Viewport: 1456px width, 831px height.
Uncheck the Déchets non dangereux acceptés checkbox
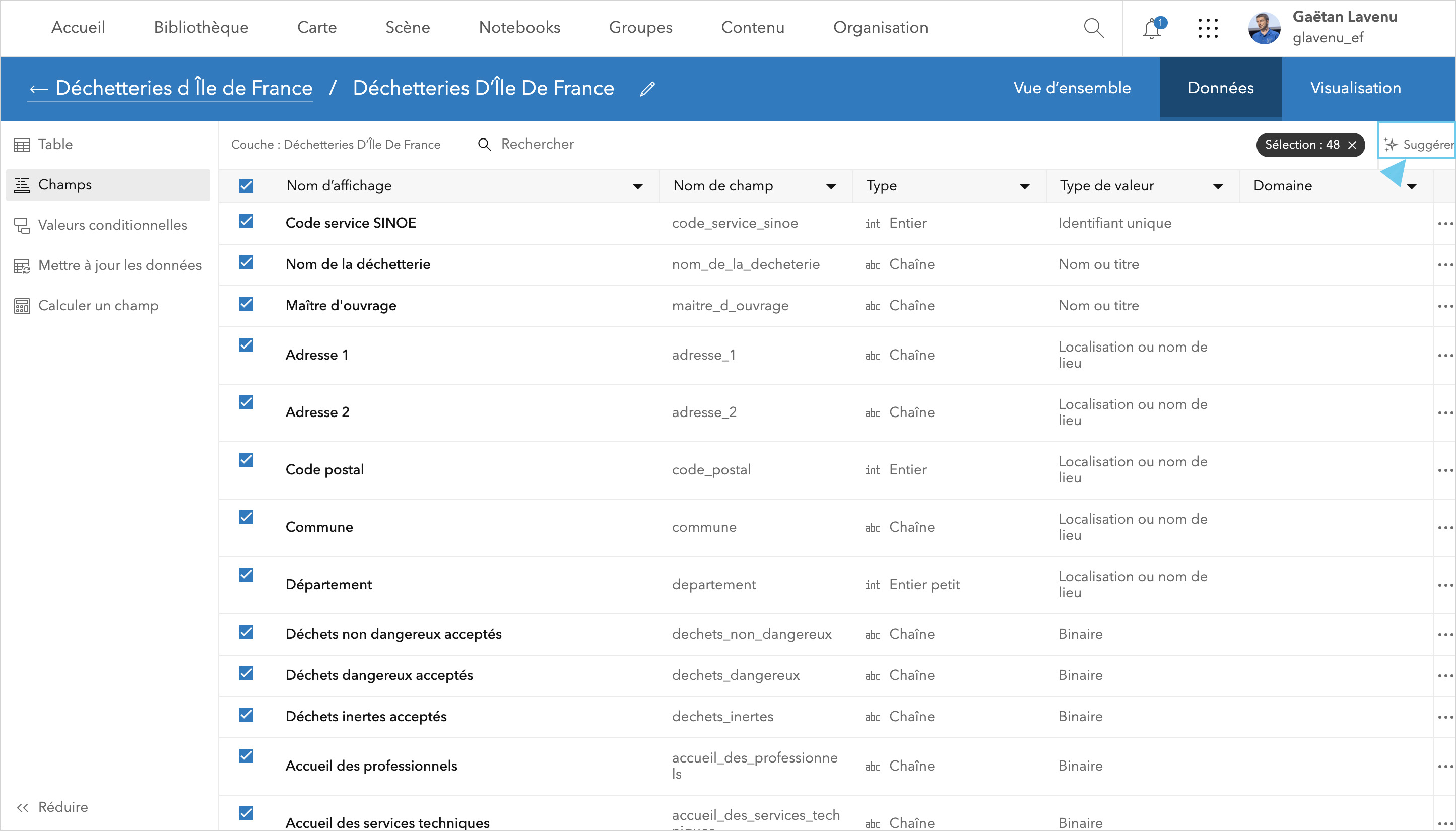(246, 632)
